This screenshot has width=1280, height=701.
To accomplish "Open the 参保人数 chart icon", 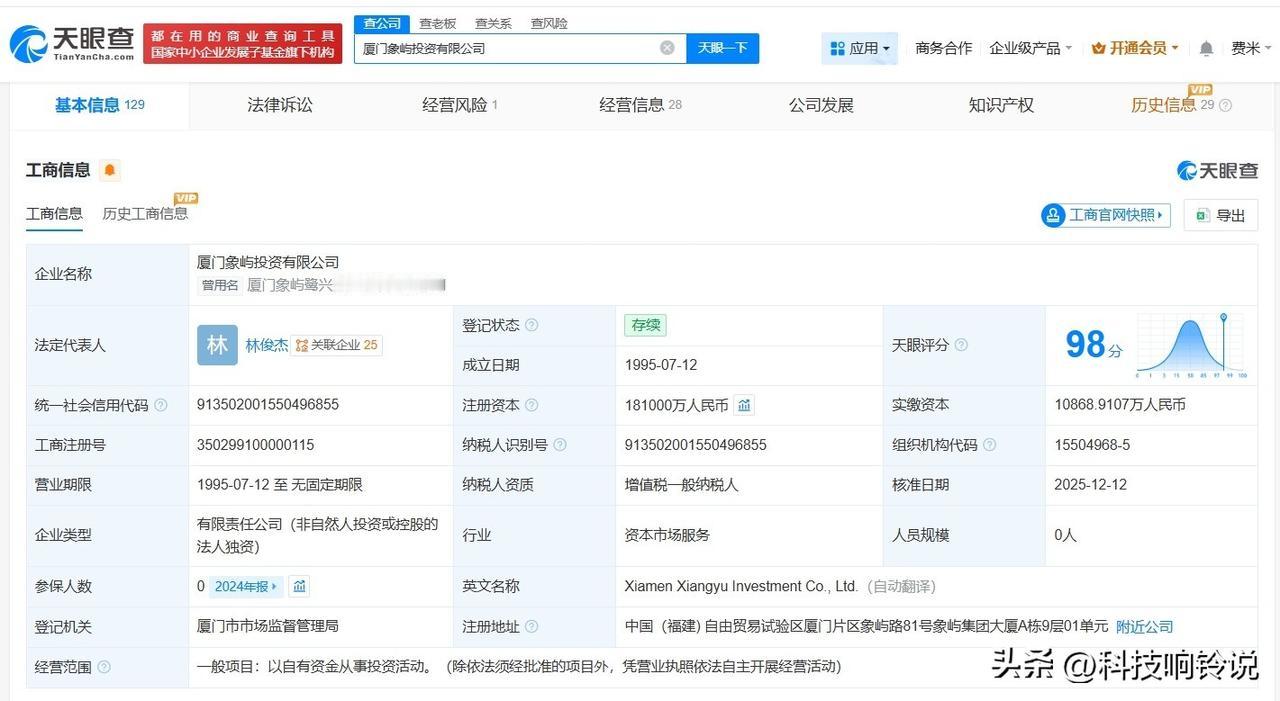I will click(x=299, y=586).
